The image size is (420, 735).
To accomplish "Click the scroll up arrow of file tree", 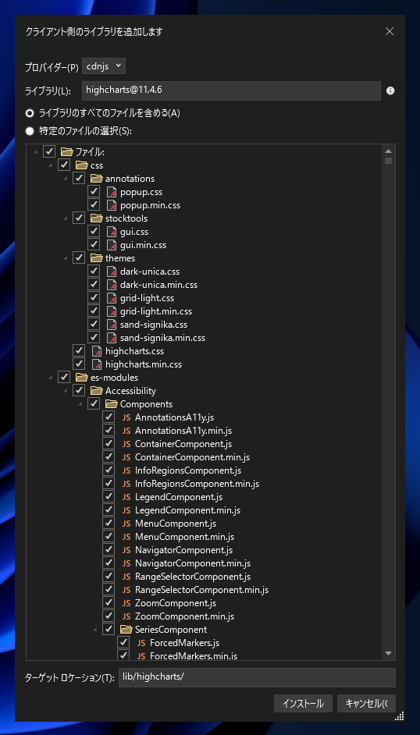I will (388, 151).
